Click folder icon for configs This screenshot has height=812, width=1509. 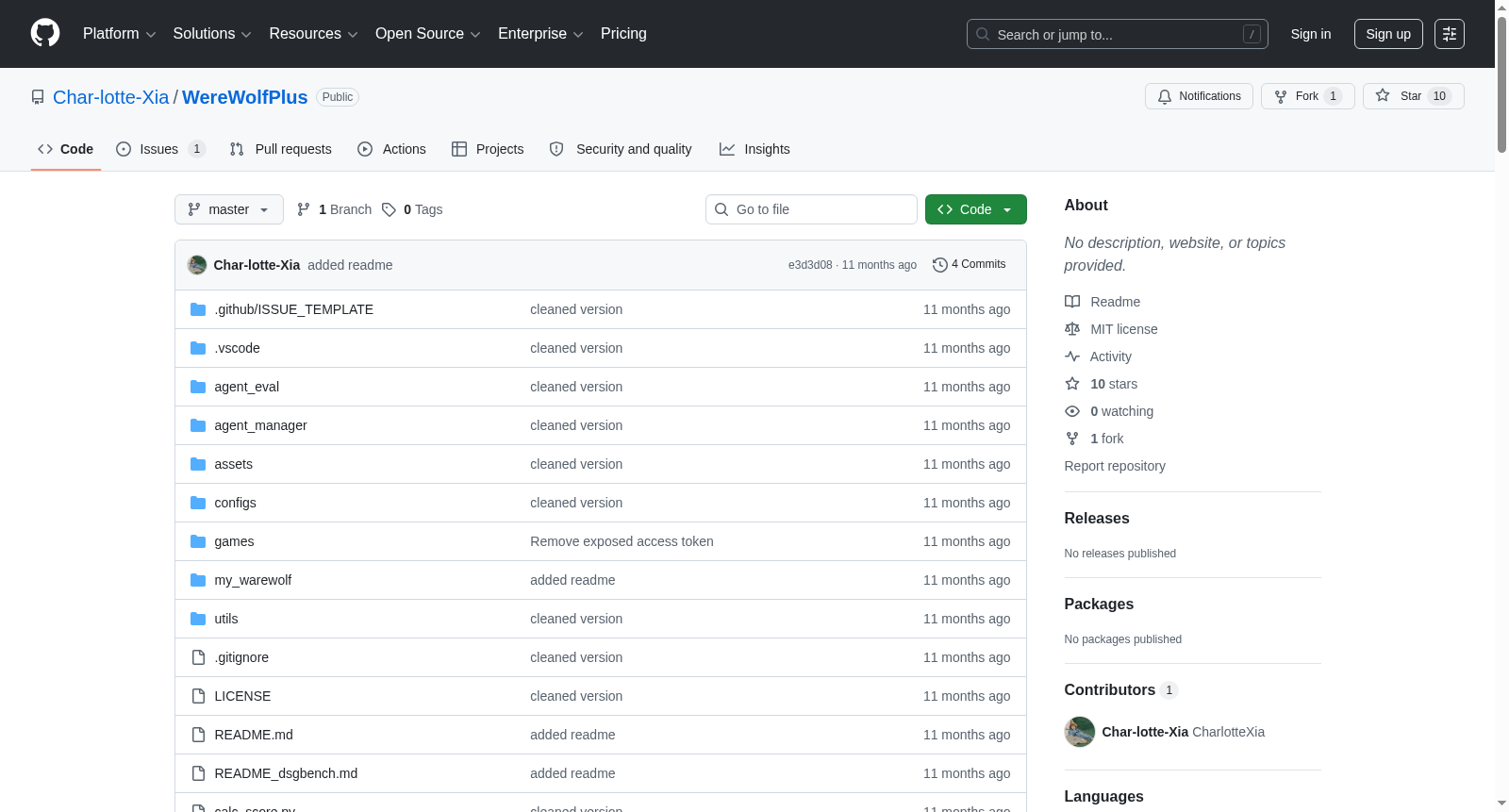[x=198, y=503]
